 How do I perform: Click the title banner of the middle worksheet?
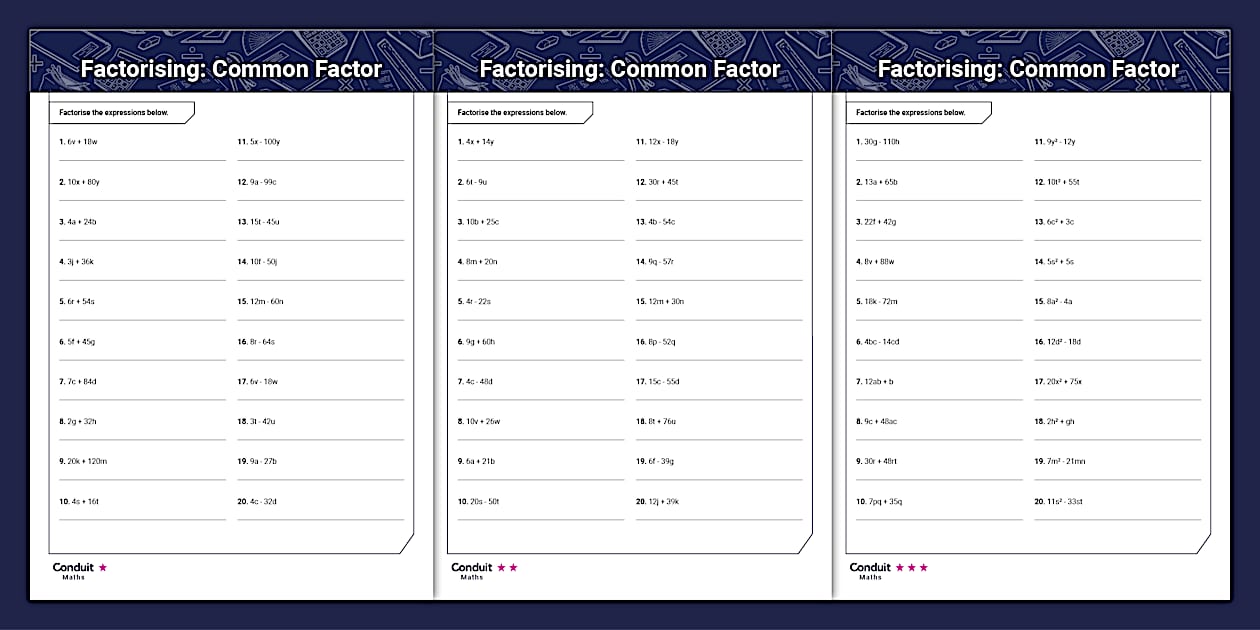coord(630,69)
